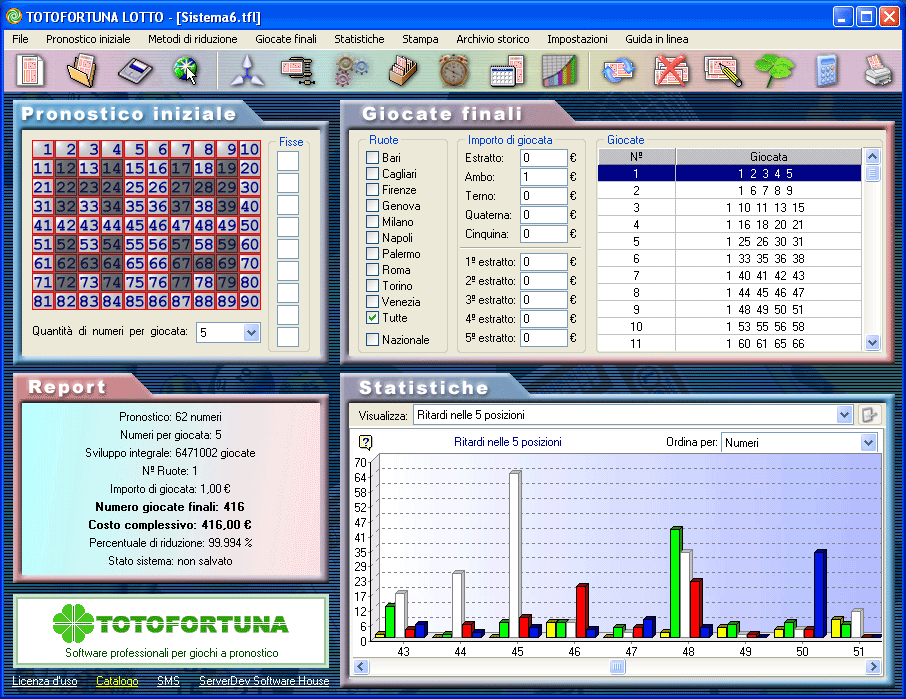The image size is (906, 699).
Task: Click the calculator toolbar icon
Action: pyautogui.click(x=826, y=71)
